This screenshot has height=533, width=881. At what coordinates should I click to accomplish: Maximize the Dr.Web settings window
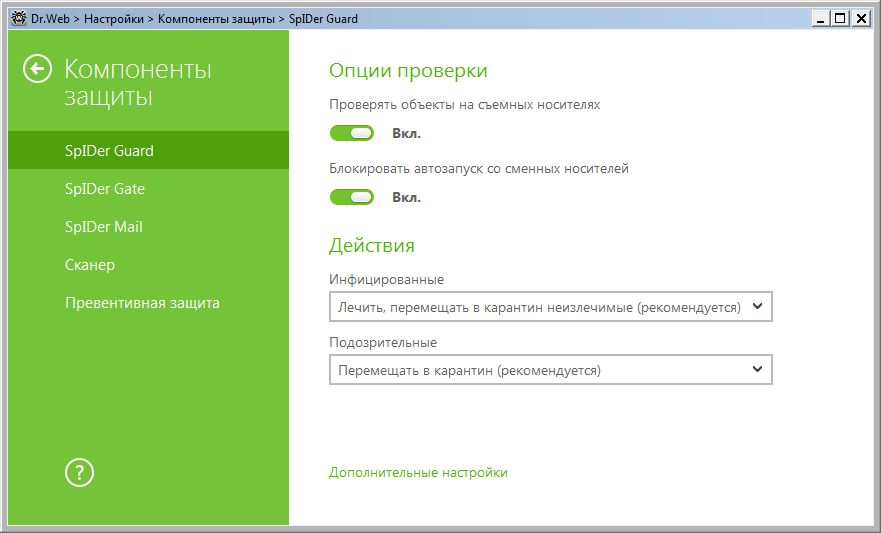(x=840, y=18)
